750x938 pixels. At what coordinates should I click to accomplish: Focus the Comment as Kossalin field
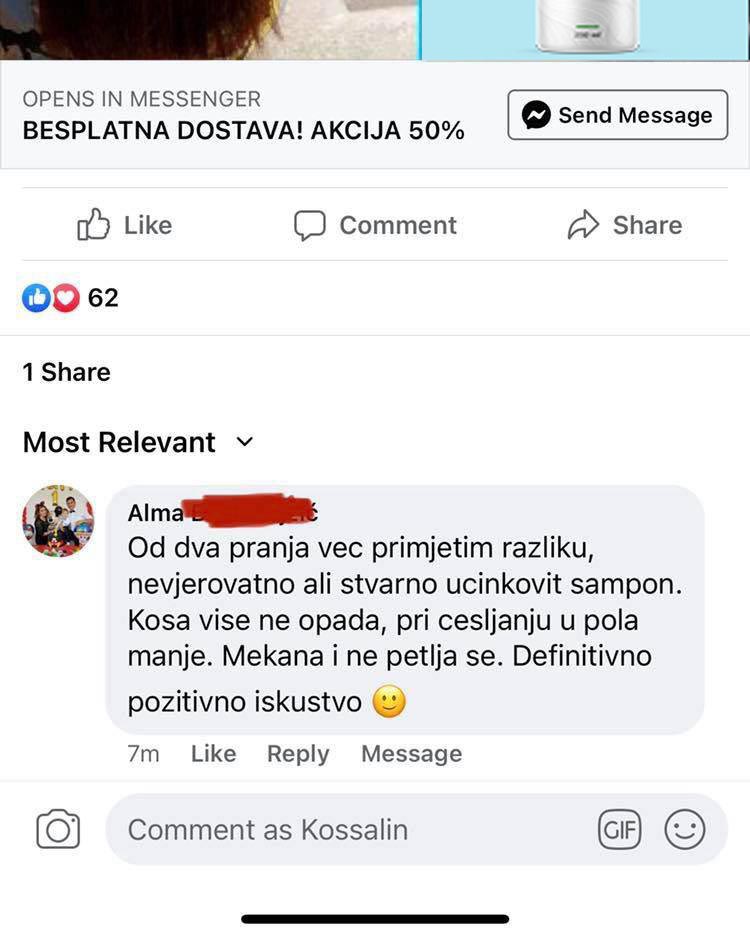tap(350, 829)
